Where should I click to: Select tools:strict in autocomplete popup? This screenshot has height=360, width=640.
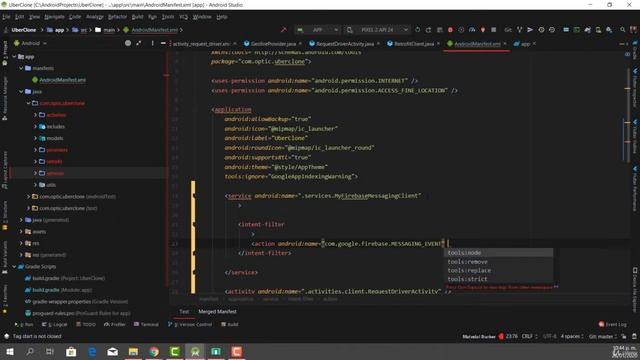click(498, 279)
